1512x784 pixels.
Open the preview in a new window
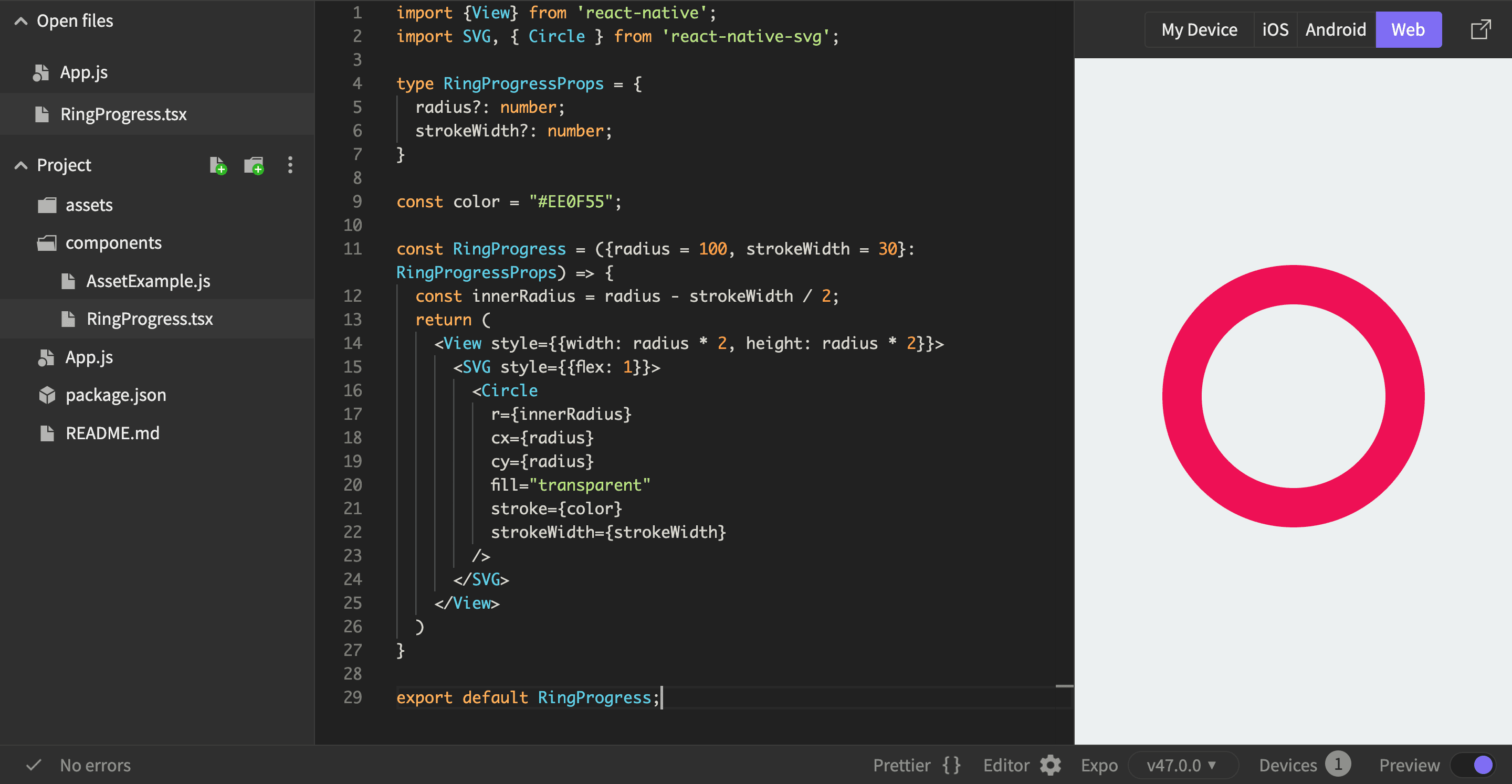tap(1482, 28)
